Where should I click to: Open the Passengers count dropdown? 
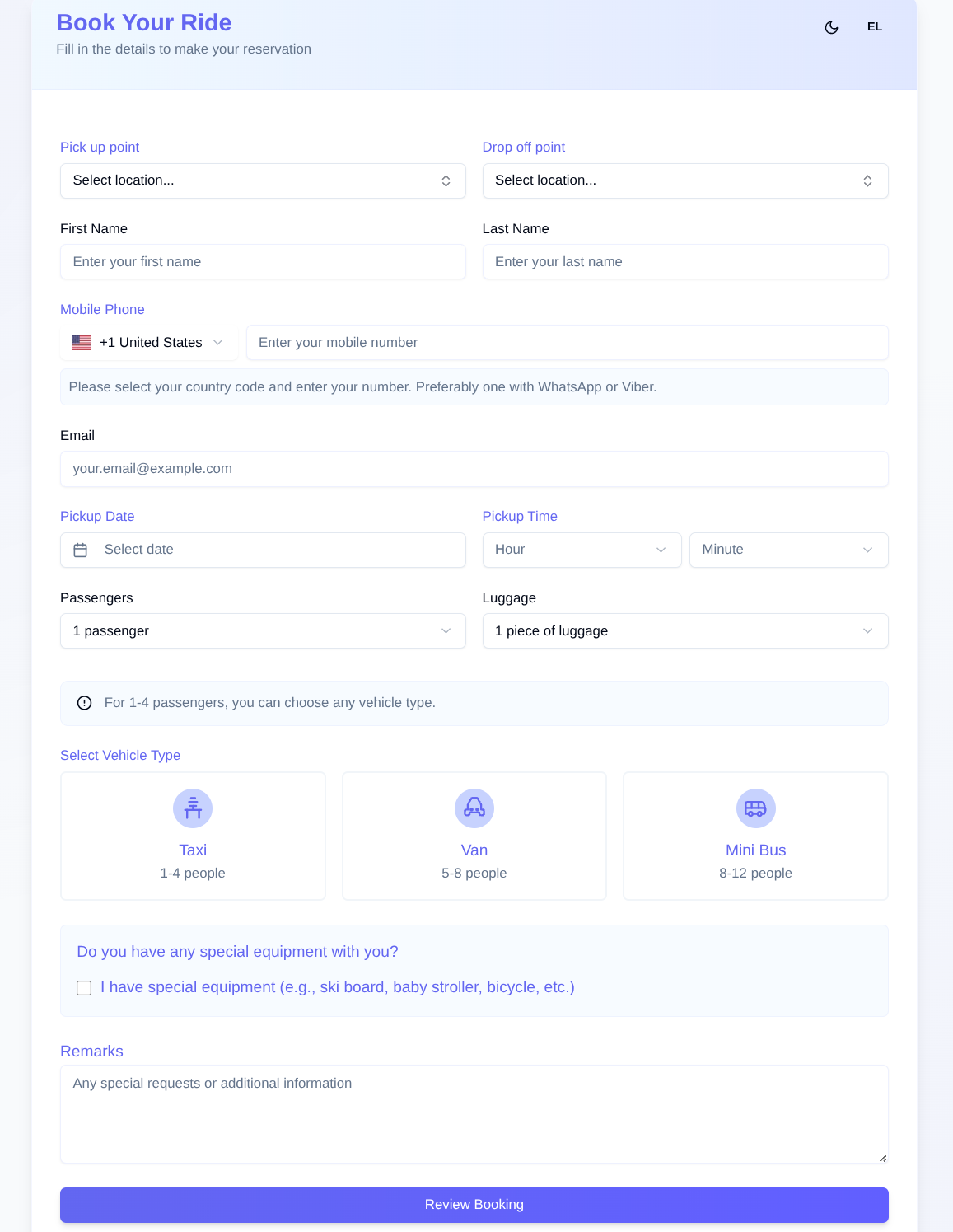coord(263,631)
